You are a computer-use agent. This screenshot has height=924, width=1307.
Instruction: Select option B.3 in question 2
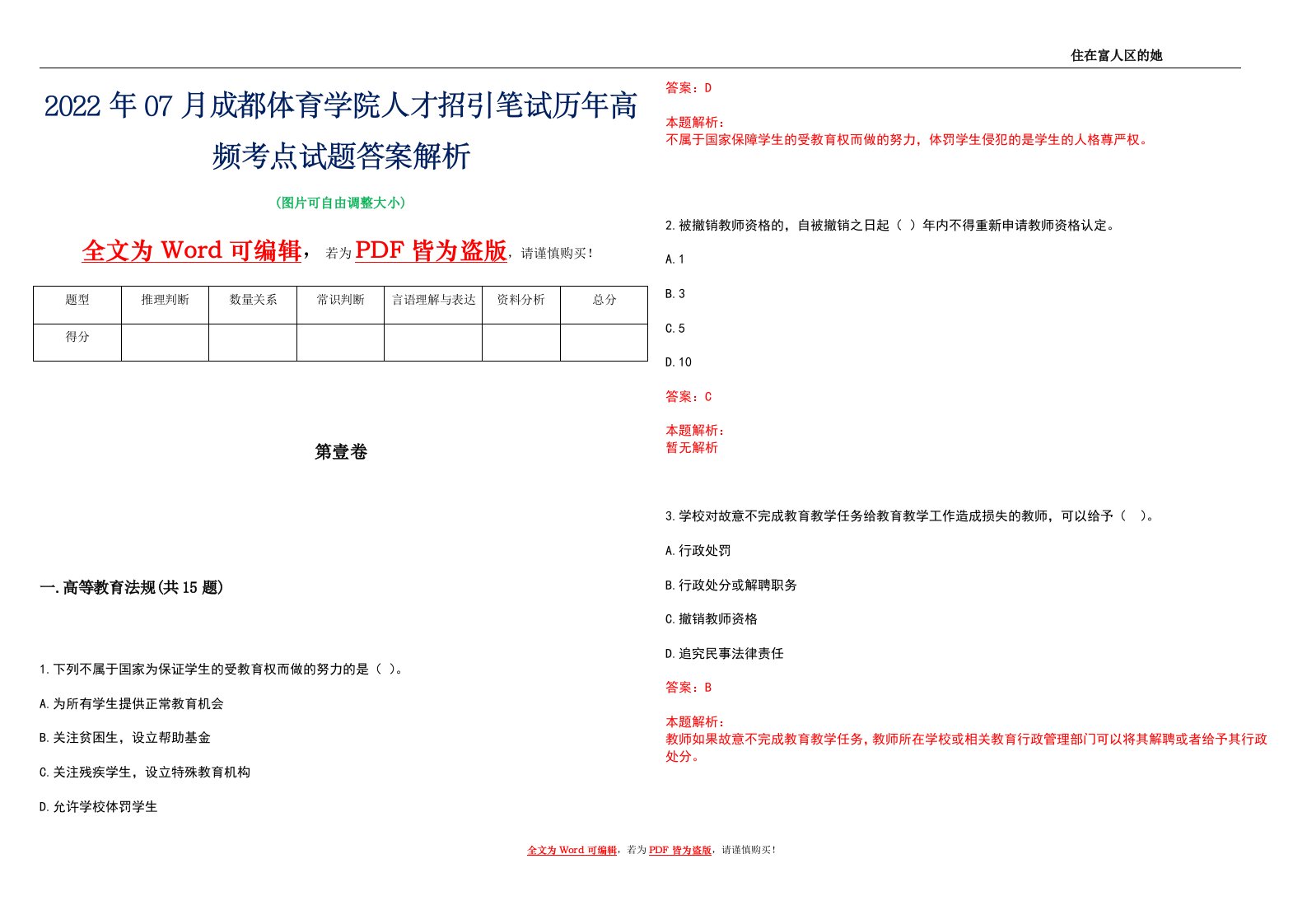675,294
